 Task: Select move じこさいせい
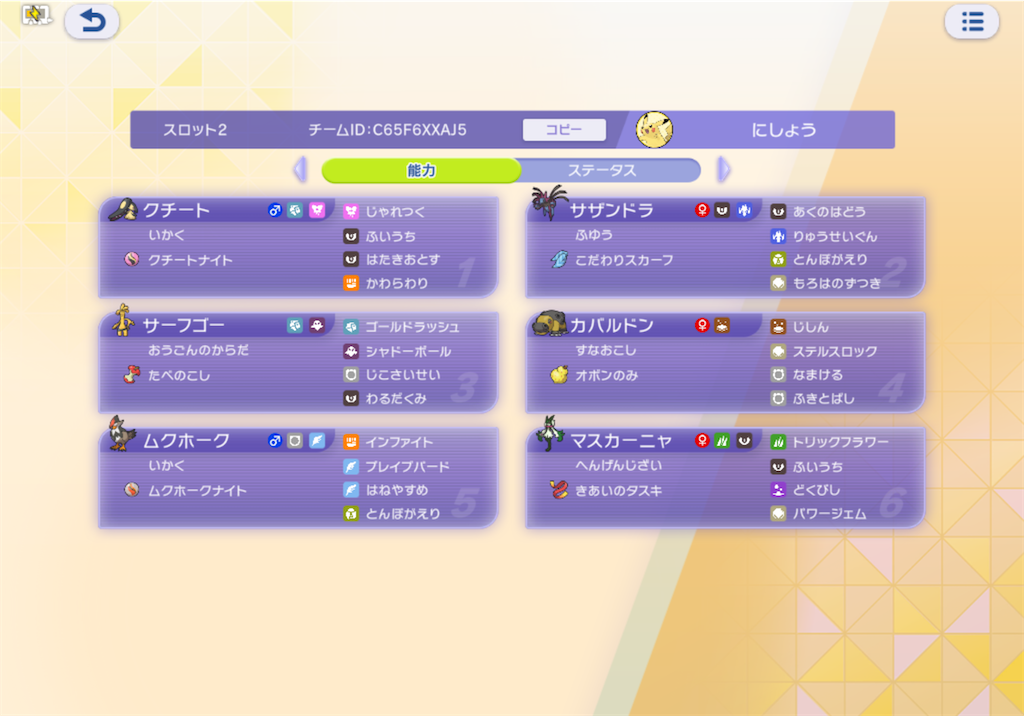[x=402, y=375]
